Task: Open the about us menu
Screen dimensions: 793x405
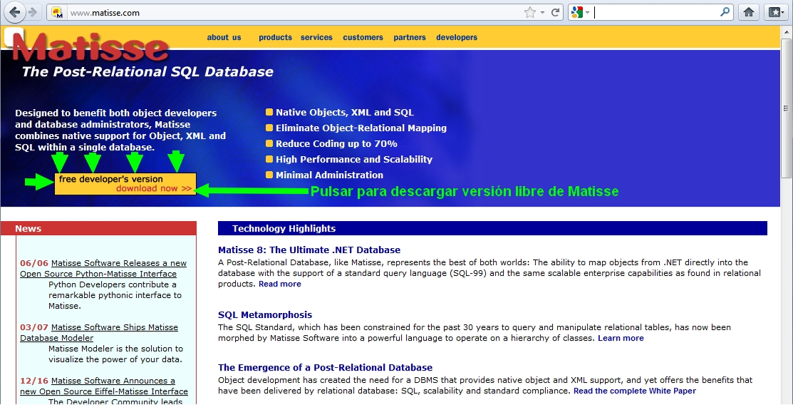Action: 224,37
